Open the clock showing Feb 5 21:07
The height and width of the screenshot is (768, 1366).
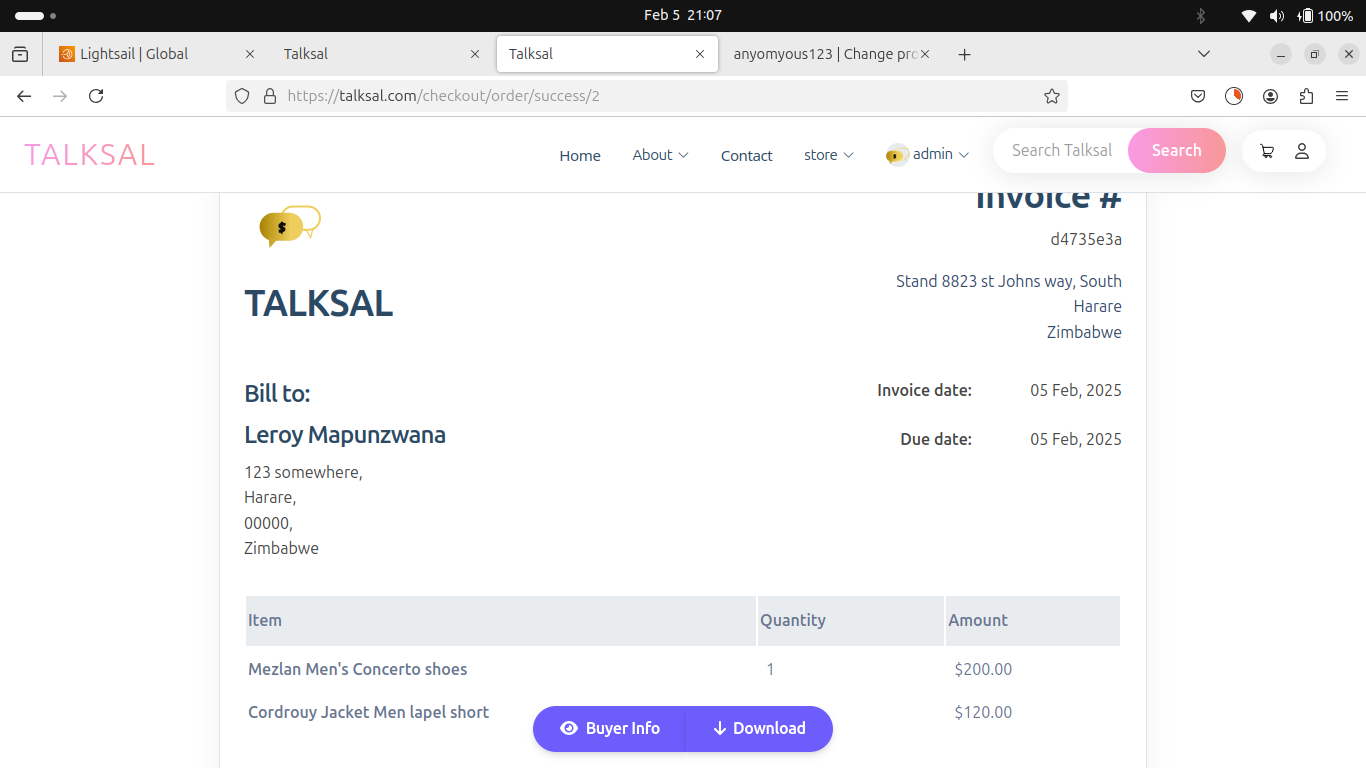coord(683,15)
